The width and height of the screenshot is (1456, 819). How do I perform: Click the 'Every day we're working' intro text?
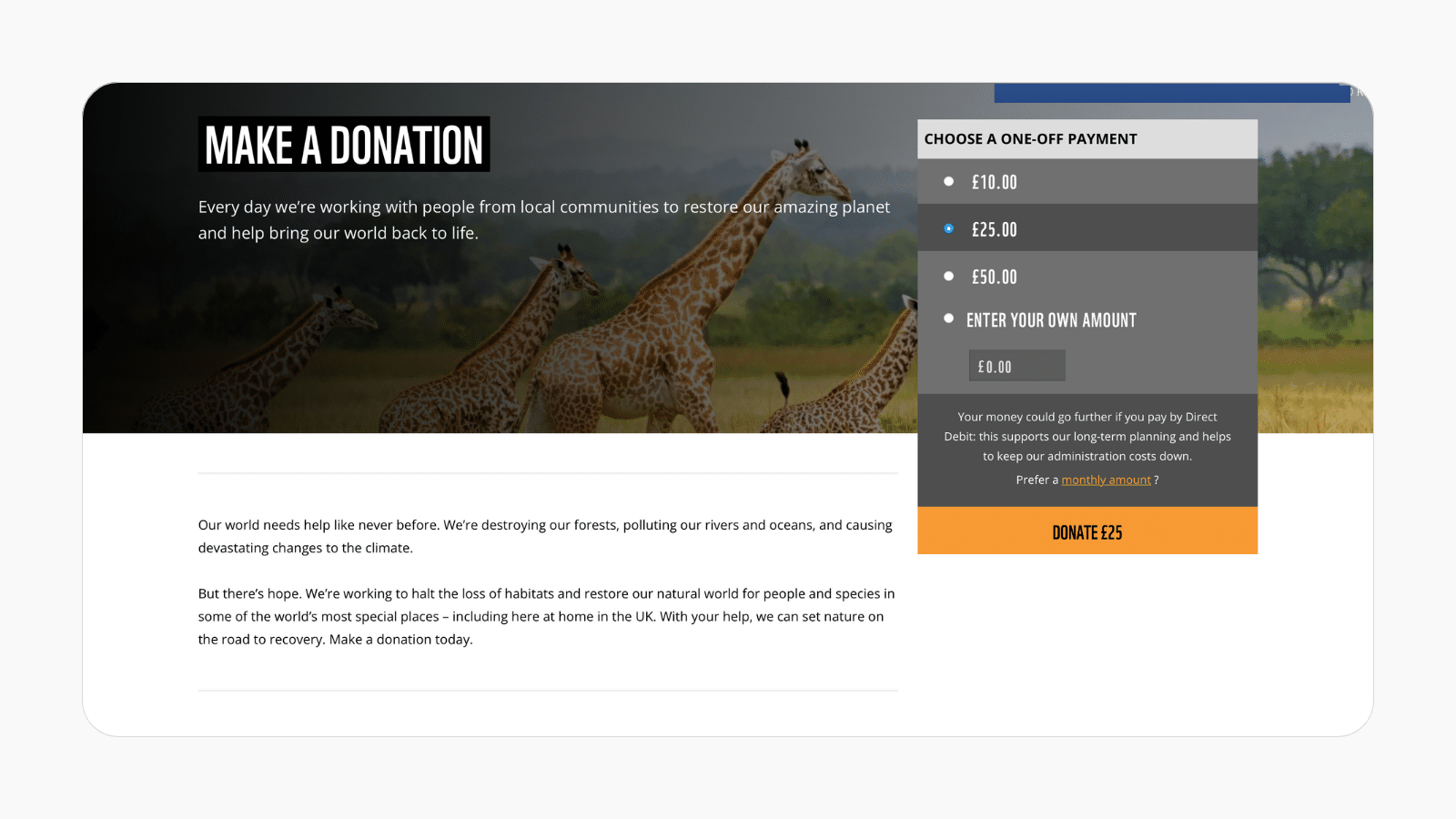click(x=543, y=219)
